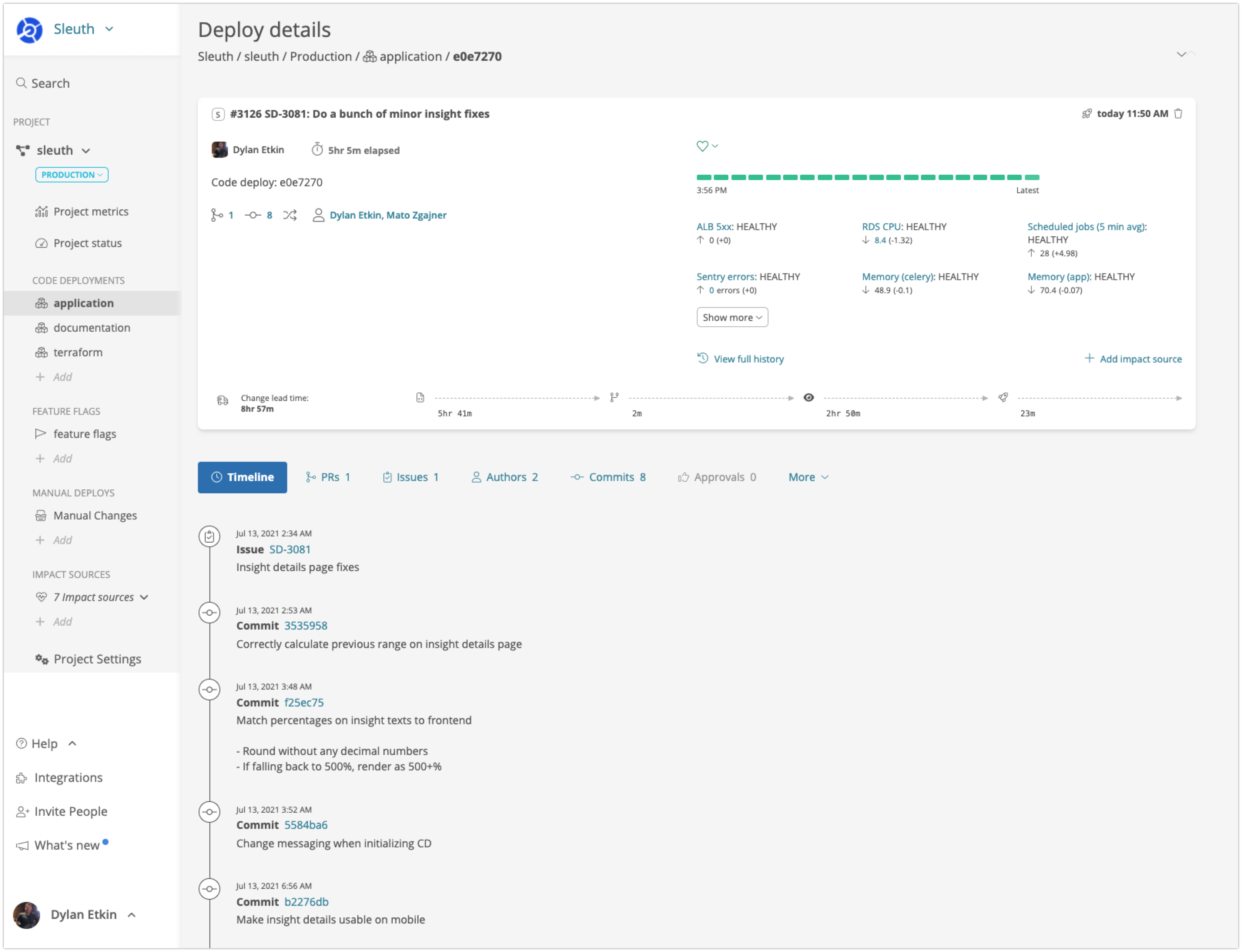Expand the 7 Impact sources list

pyautogui.click(x=92, y=597)
